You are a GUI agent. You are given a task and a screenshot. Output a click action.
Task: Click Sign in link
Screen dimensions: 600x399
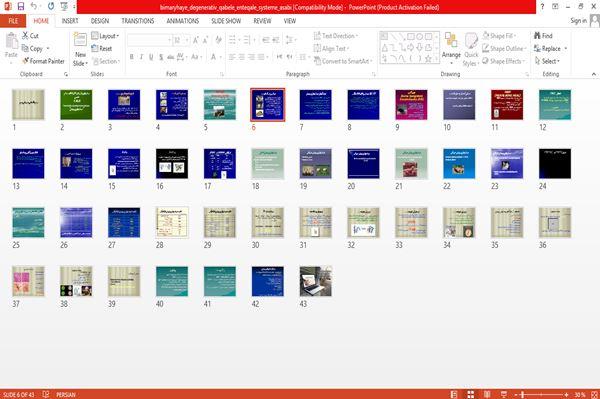tap(578, 21)
